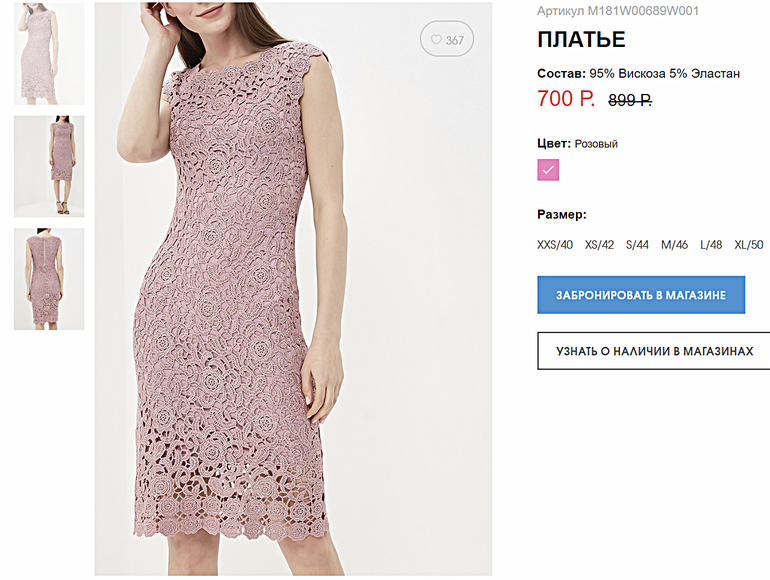Click Узнать о наличии в магазинах button
The image size is (770, 580).
(655, 352)
